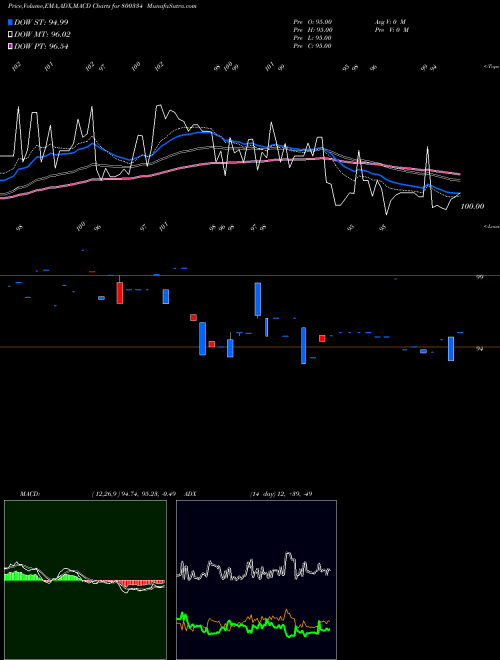Click the 99 price axis label
This screenshot has height=660, width=500.
click(479, 277)
